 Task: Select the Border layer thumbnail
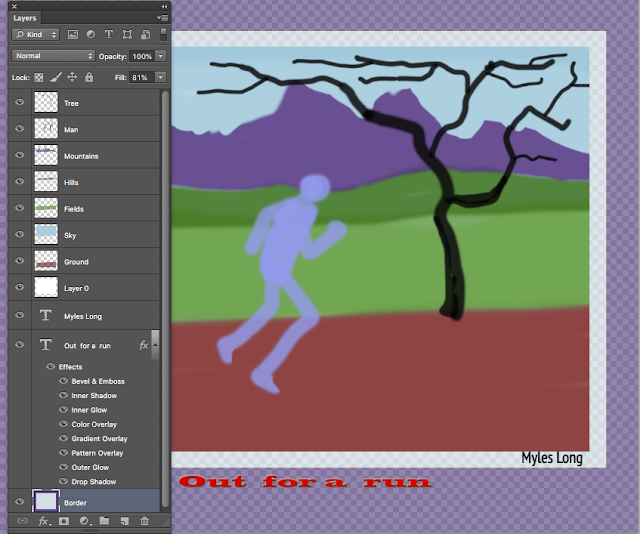(x=46, y=501)
